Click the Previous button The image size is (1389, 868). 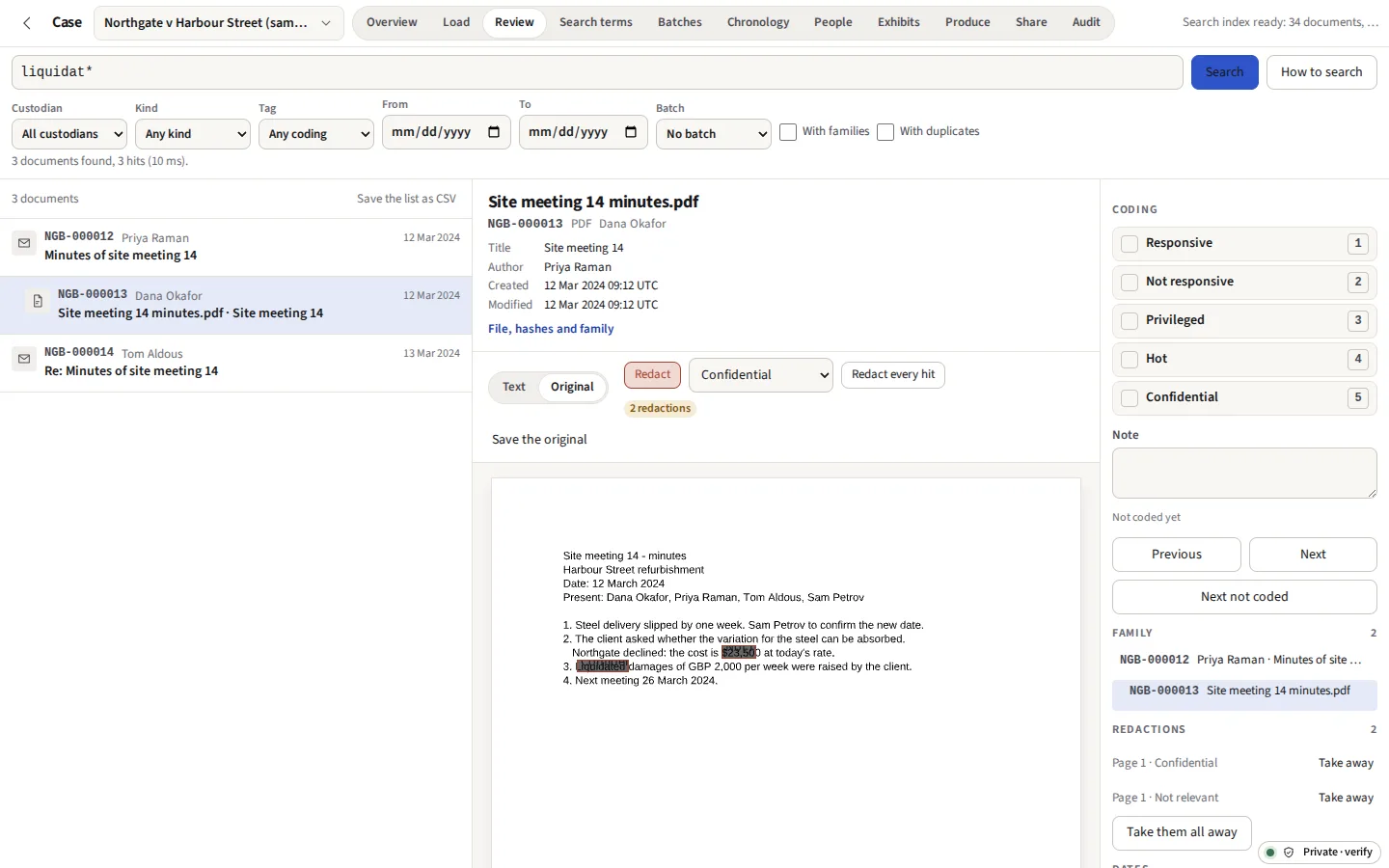click(1177, 555)
